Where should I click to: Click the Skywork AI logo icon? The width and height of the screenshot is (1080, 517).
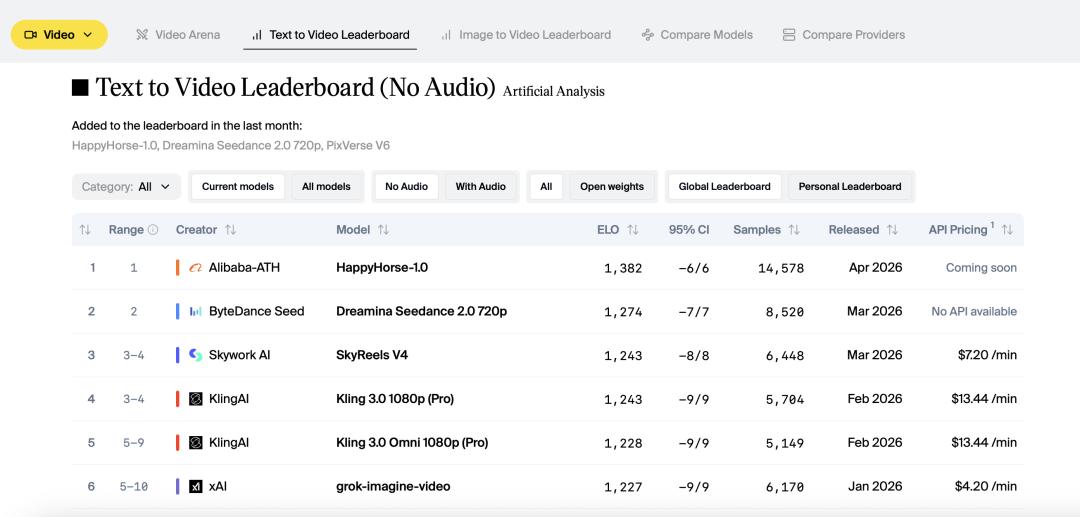click(x=196, y=355)
